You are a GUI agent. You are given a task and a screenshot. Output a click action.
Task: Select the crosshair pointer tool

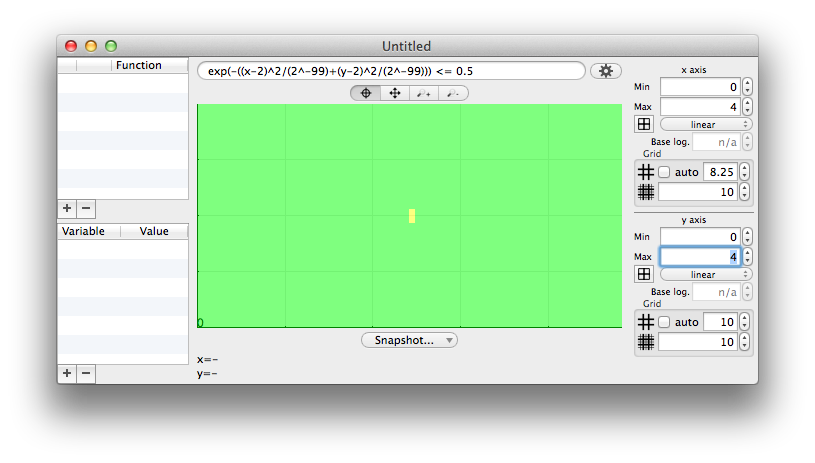(365, 93)
